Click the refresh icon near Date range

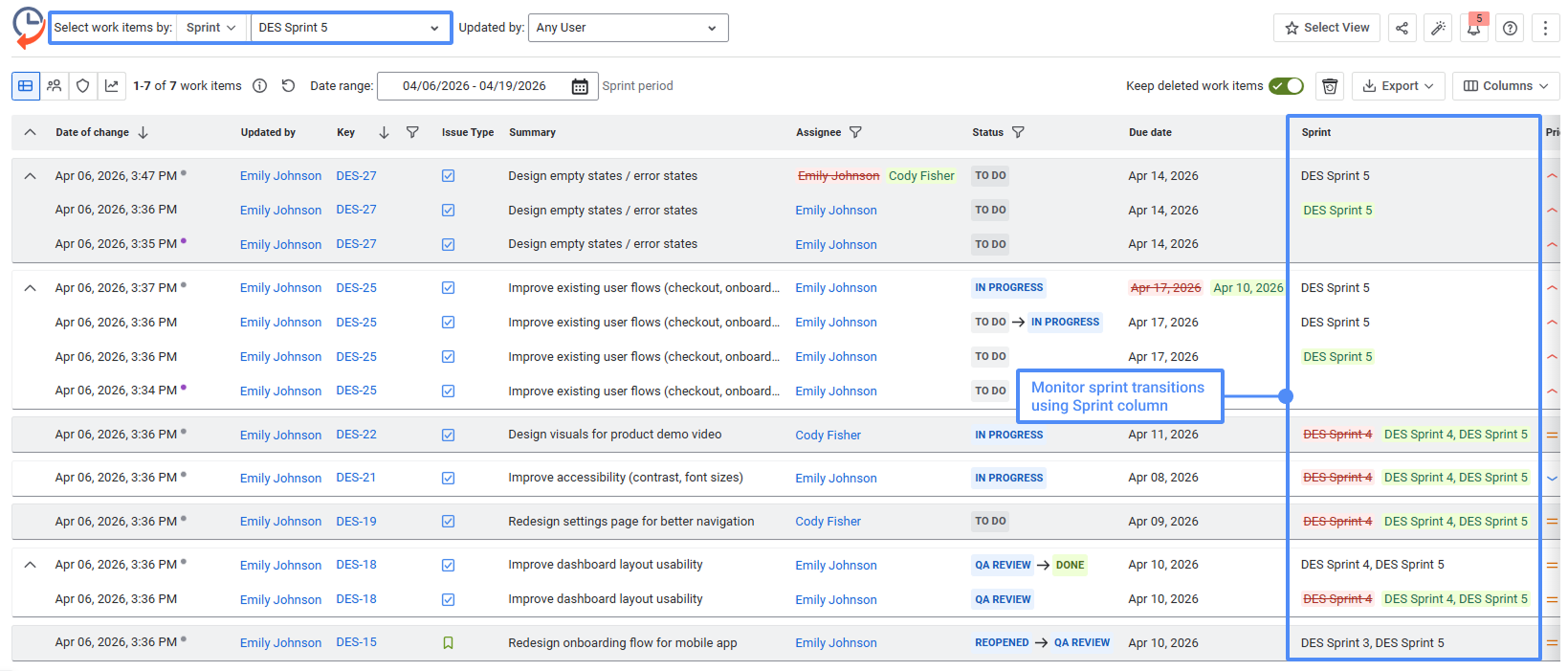[288, 86]
